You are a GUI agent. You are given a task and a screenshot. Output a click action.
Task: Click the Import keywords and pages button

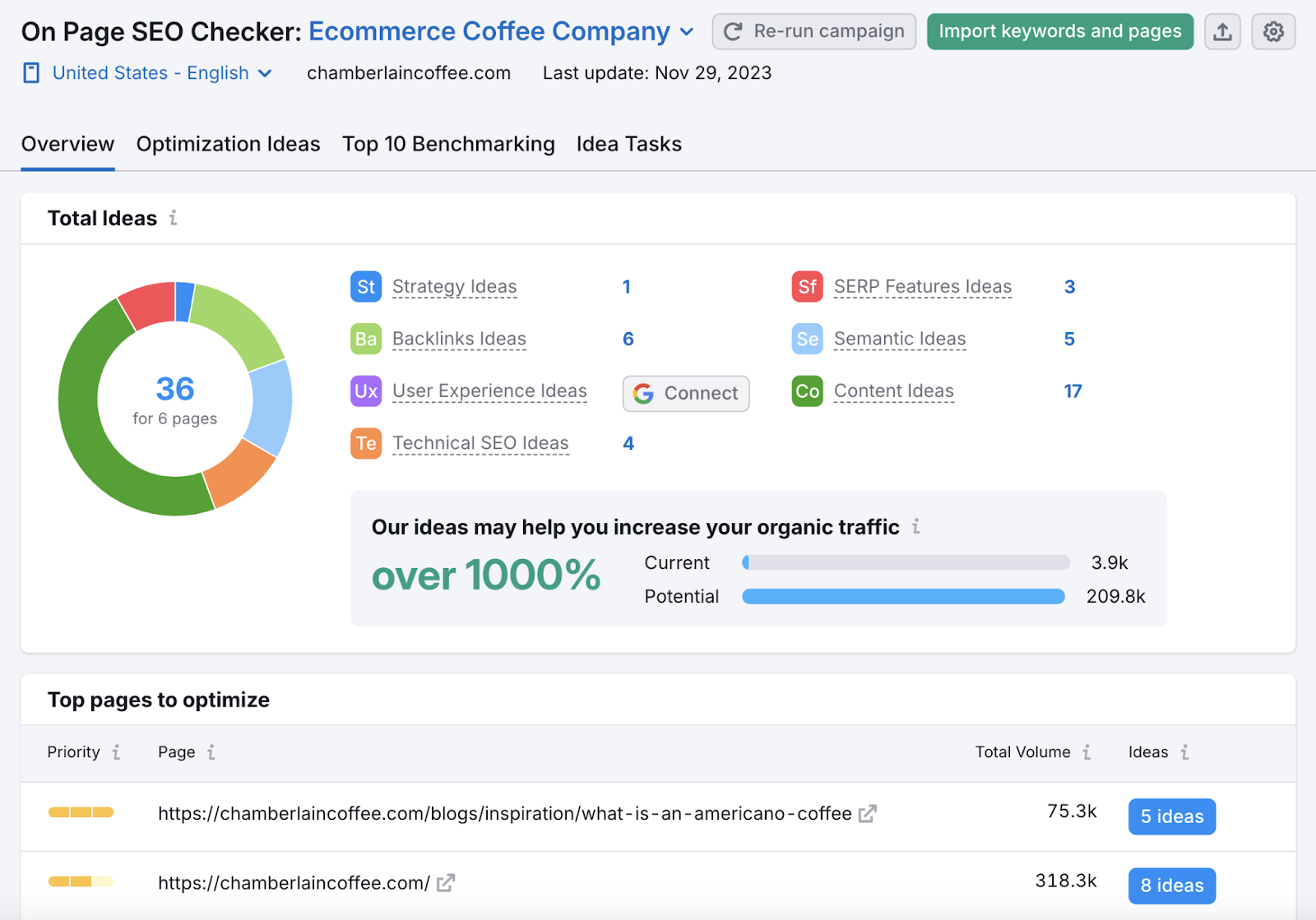[1059, 31]
